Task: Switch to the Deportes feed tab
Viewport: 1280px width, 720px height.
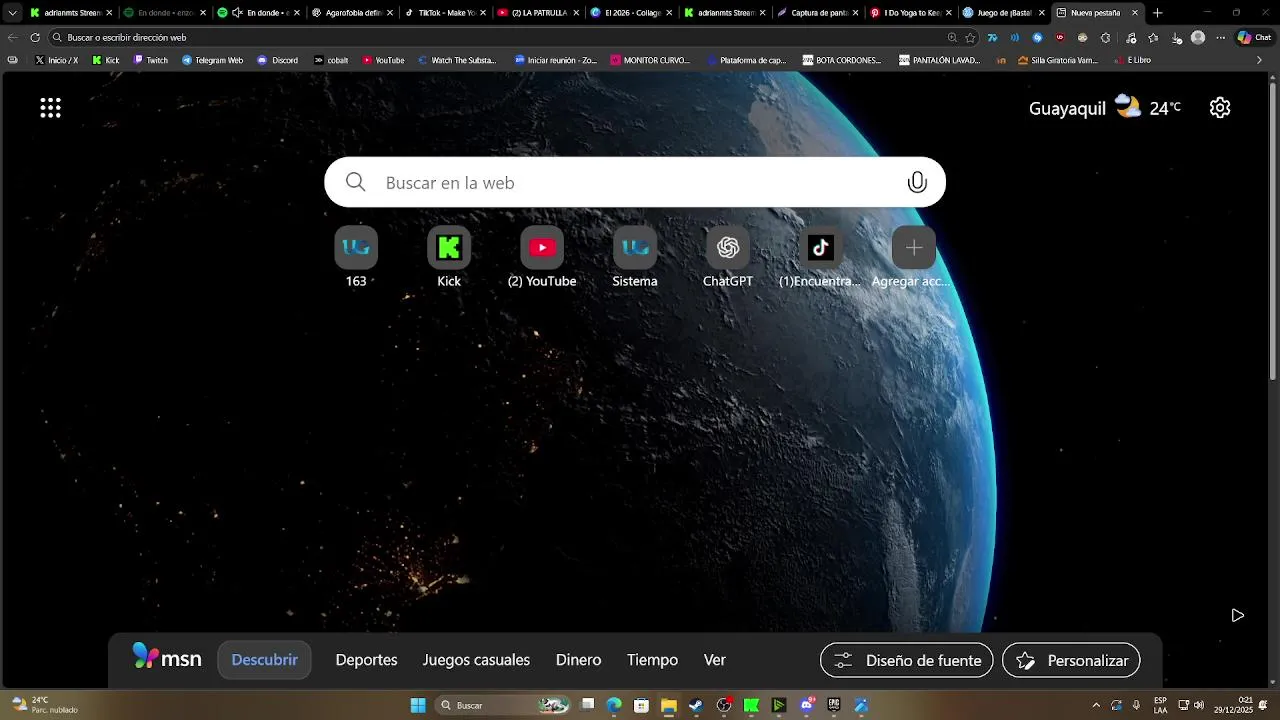Action: click(366, 660)
